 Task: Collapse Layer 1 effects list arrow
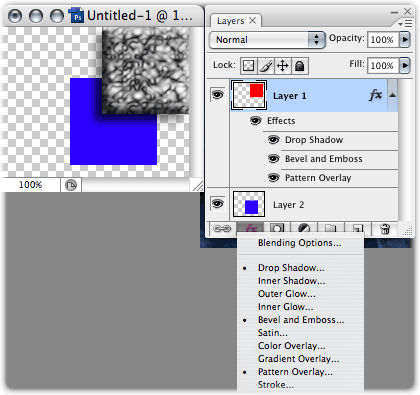point(393,95)
